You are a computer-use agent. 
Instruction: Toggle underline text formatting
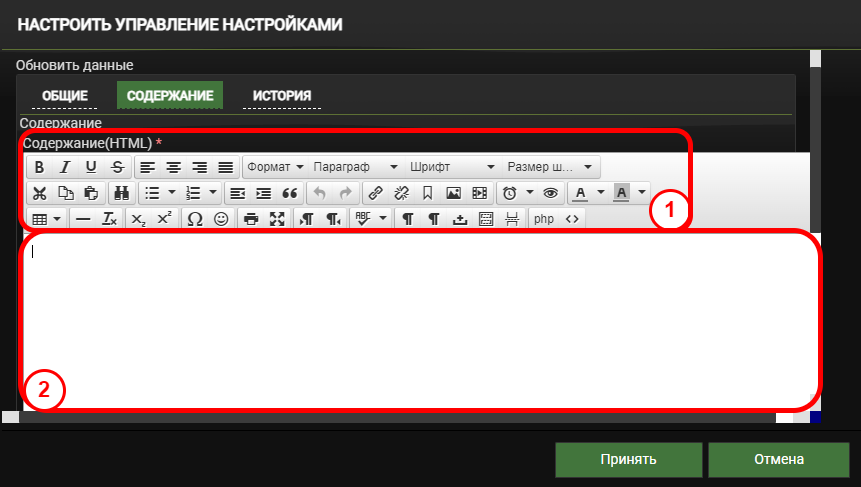pos(91,167)
